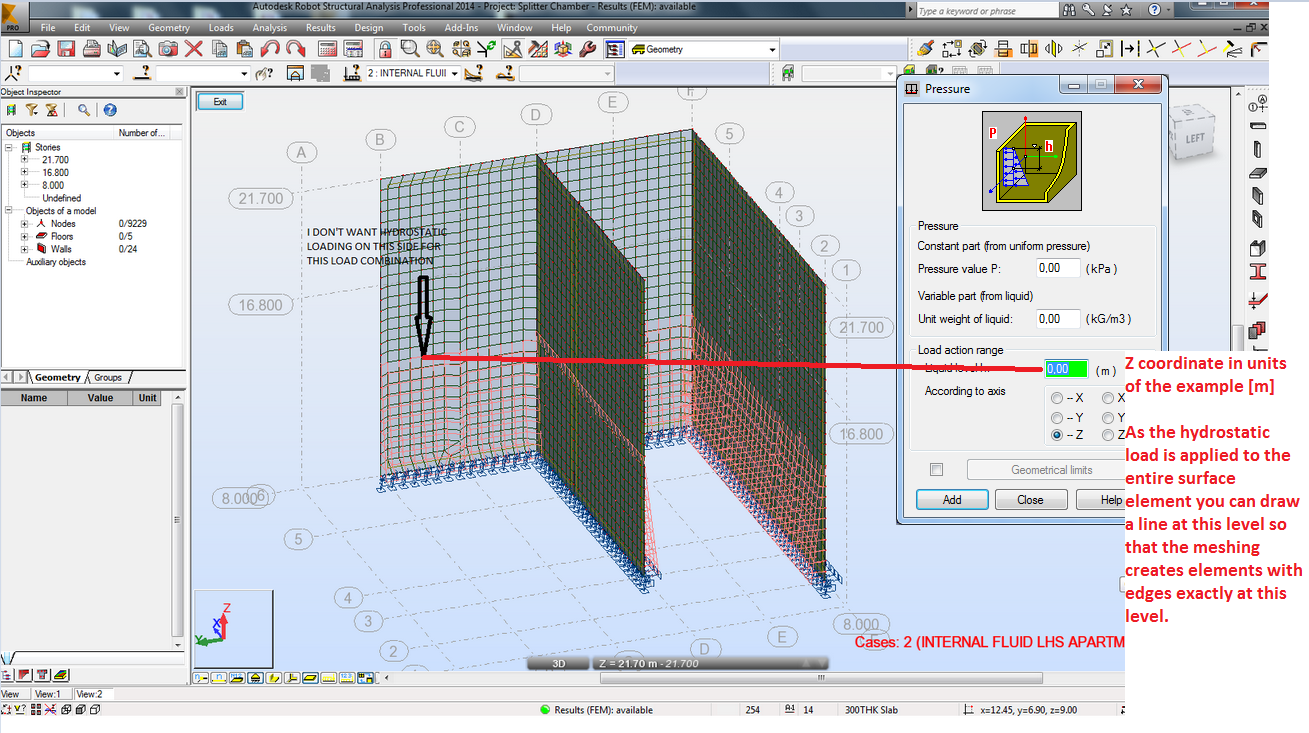1309x733 pixels.
Task: Click the green Liquid level input field
Action: click(x=1066, y=369)
